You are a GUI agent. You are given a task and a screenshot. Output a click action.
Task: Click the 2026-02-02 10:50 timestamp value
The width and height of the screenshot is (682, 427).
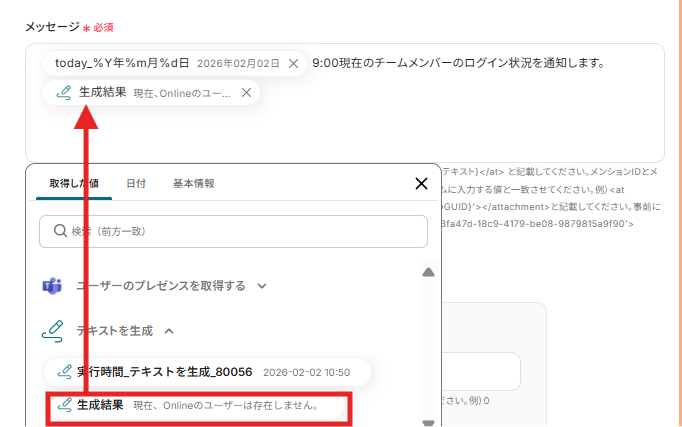[307, 373]
